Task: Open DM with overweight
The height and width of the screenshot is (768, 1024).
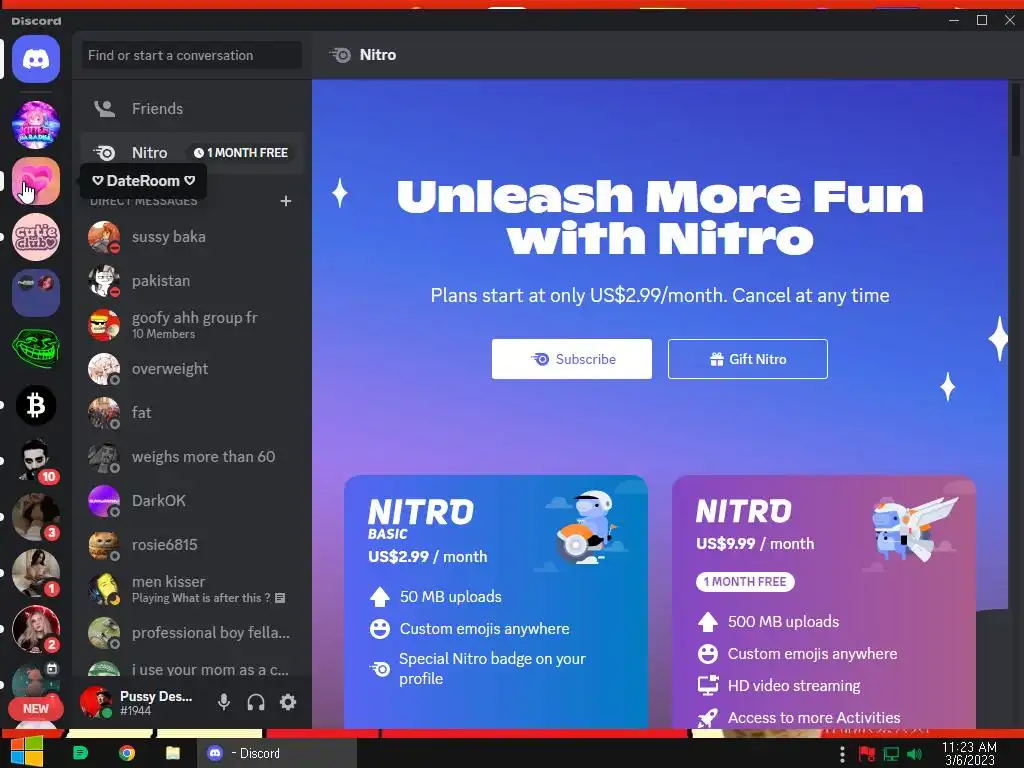Action: click(192, 369)
